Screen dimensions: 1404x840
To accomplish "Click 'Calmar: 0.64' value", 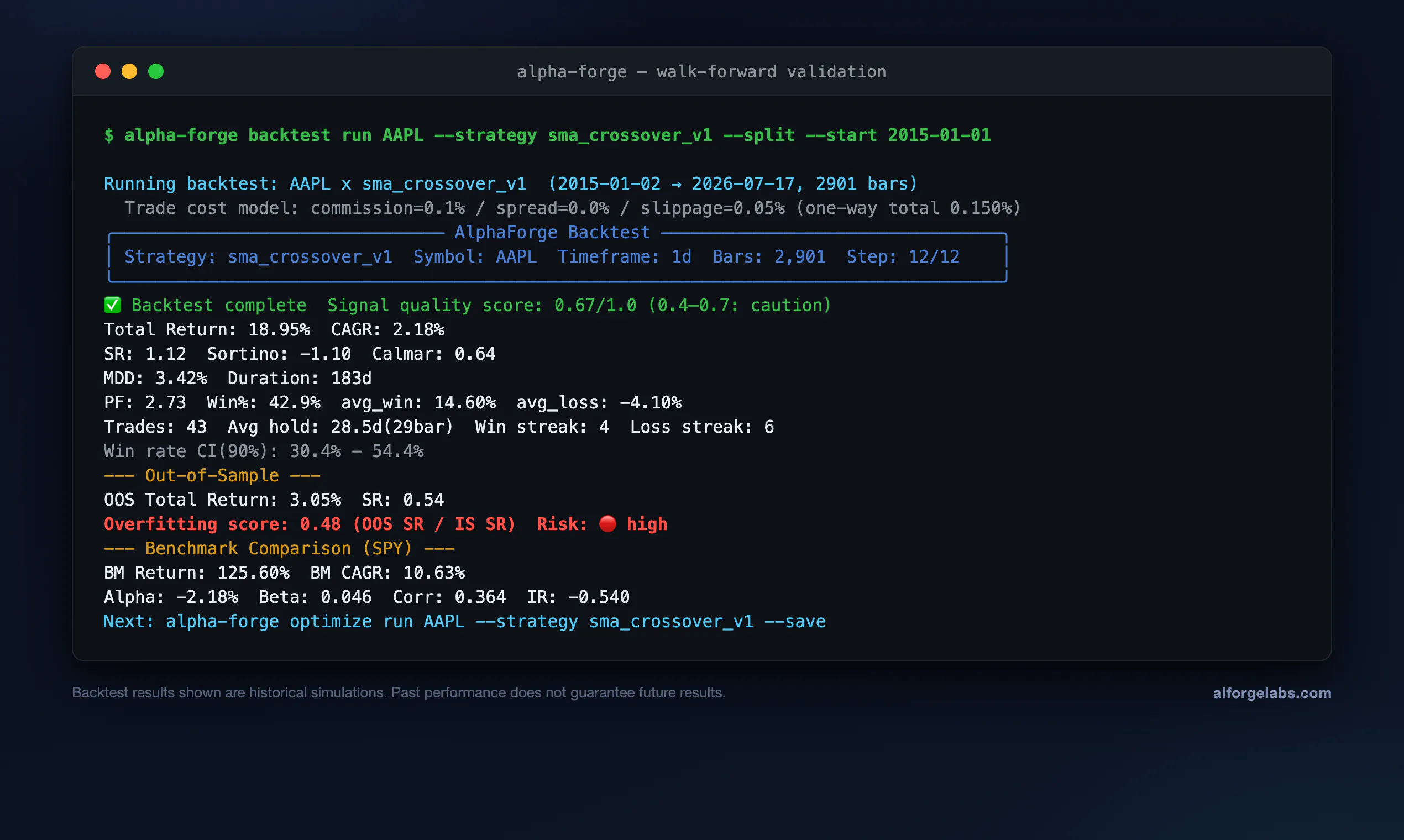I will coord(434,354).
